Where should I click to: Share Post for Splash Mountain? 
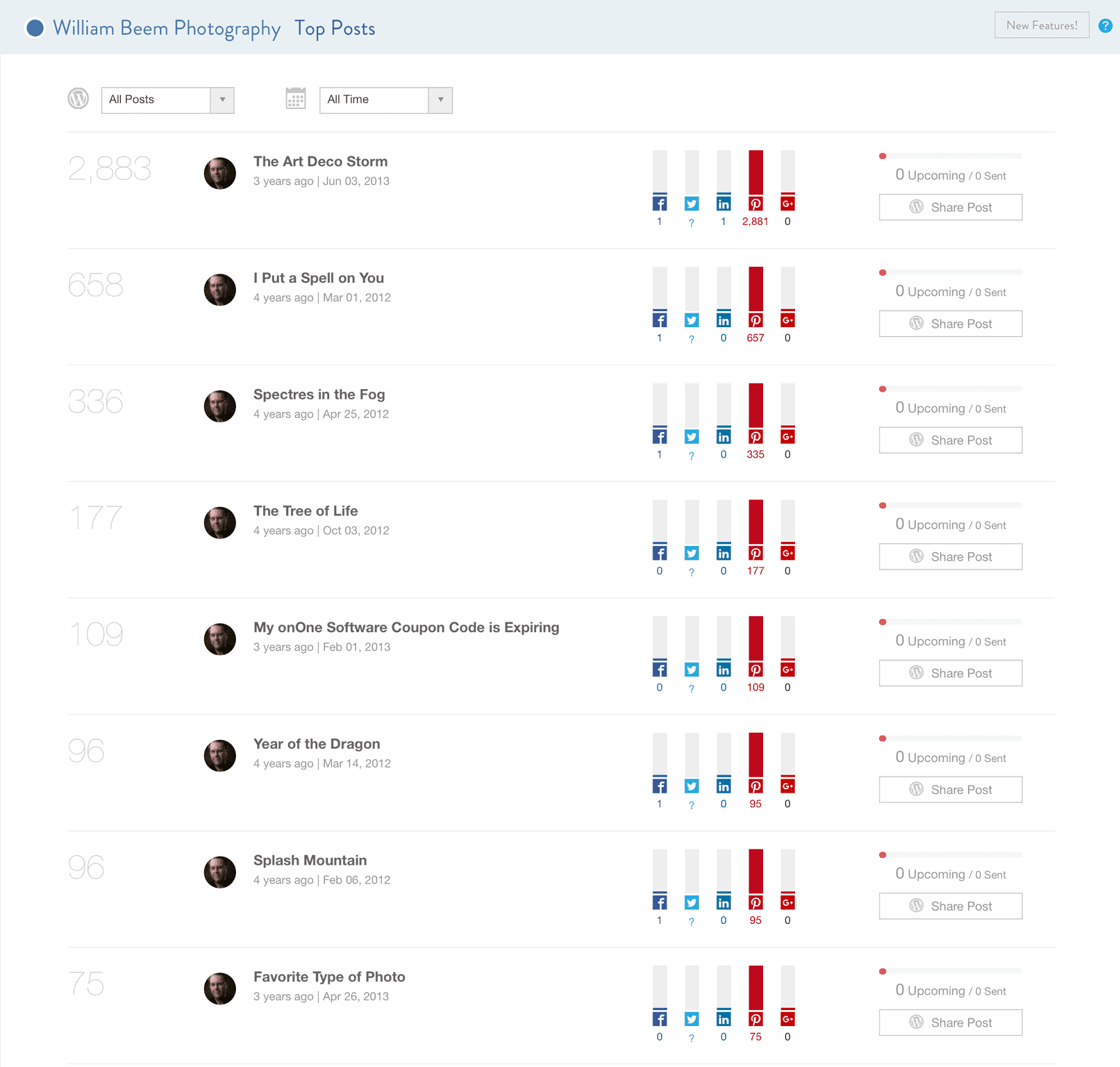coord(950,906)
